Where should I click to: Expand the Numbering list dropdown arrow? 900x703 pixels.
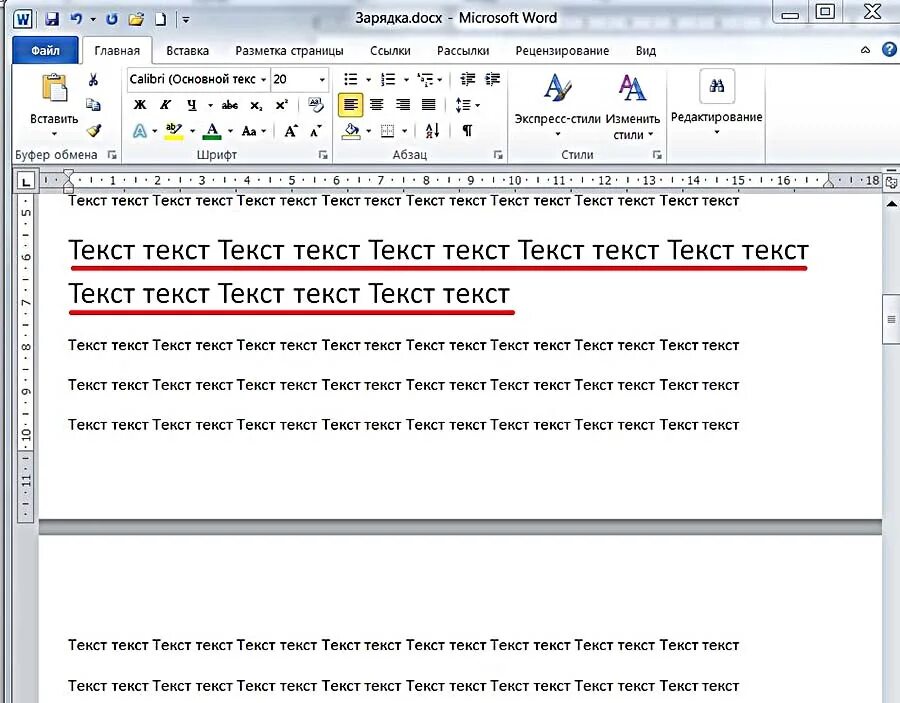click(406, 80)
